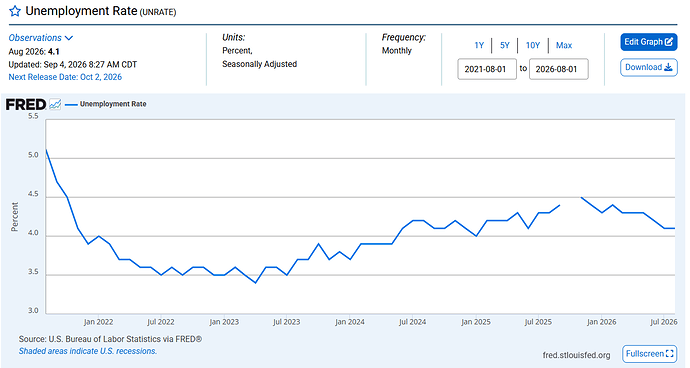Image resolution: width=690 pixels, height=368 pixels.
Task: Click the 3.0 y-axis value
Action: (33, 310)
